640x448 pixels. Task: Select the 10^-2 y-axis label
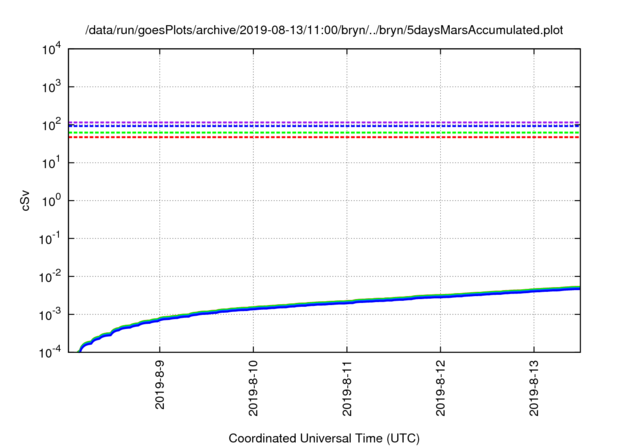click(50, 277)
